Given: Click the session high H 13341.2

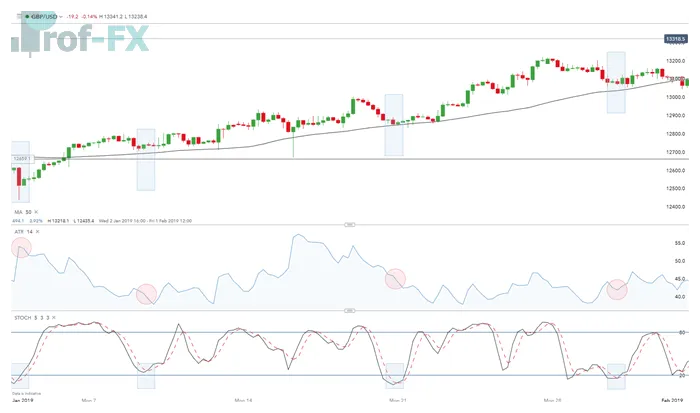Looking at the screenshot, I should click(x=111, y=17).
